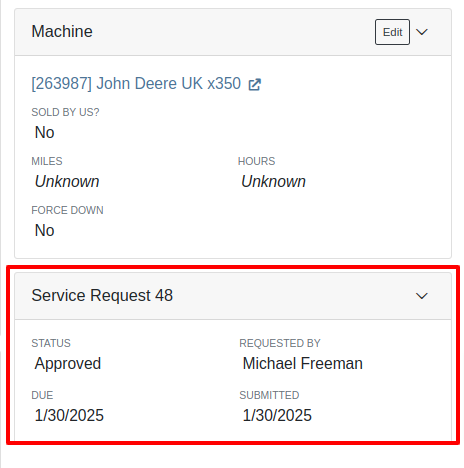Click the Unknown value under HOURS
The image size is (464, 468).
point(273,182)
